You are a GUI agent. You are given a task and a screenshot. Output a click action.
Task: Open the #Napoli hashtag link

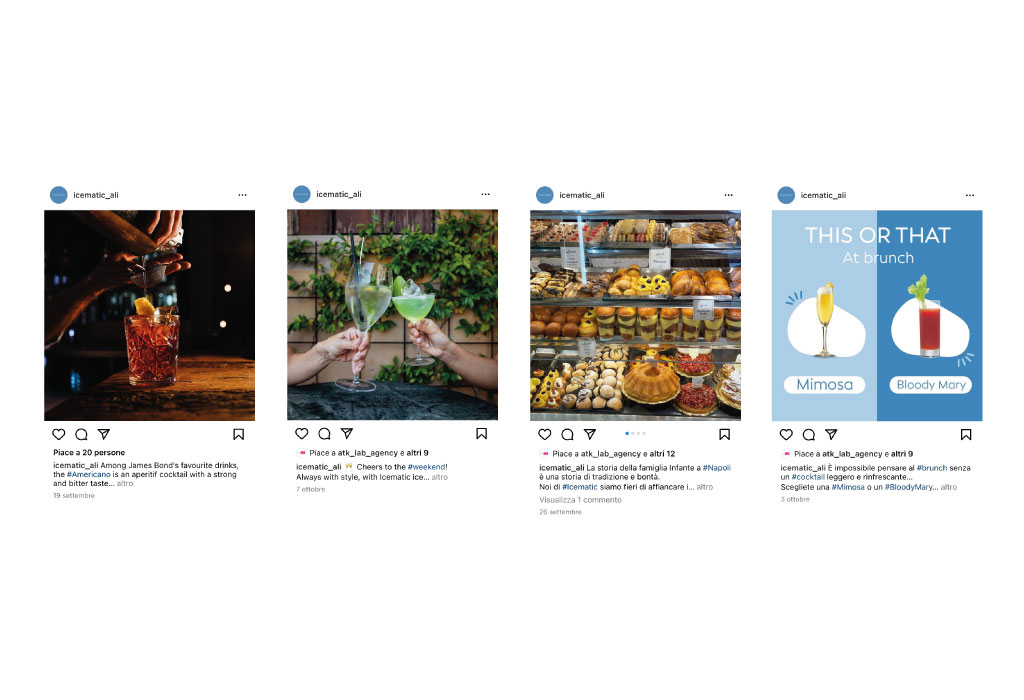716,468
